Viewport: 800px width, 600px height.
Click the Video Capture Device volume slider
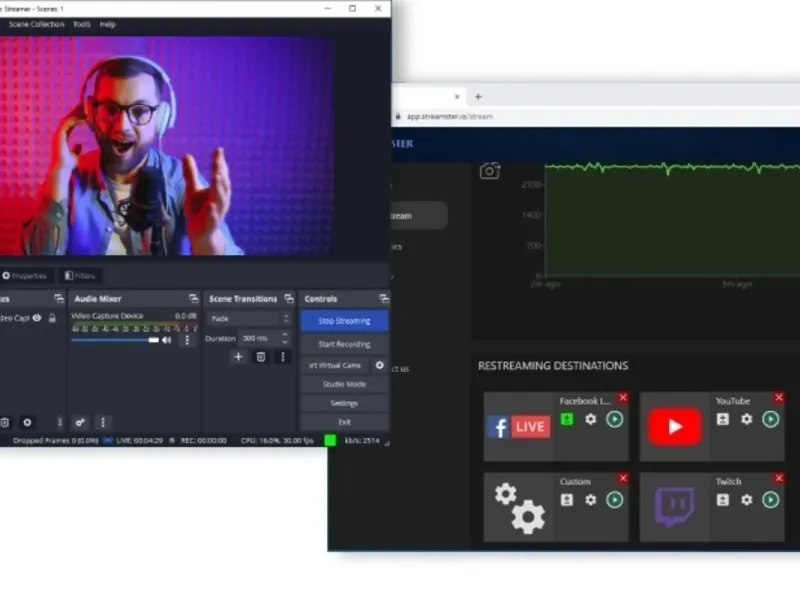click(x=115, y=340)
